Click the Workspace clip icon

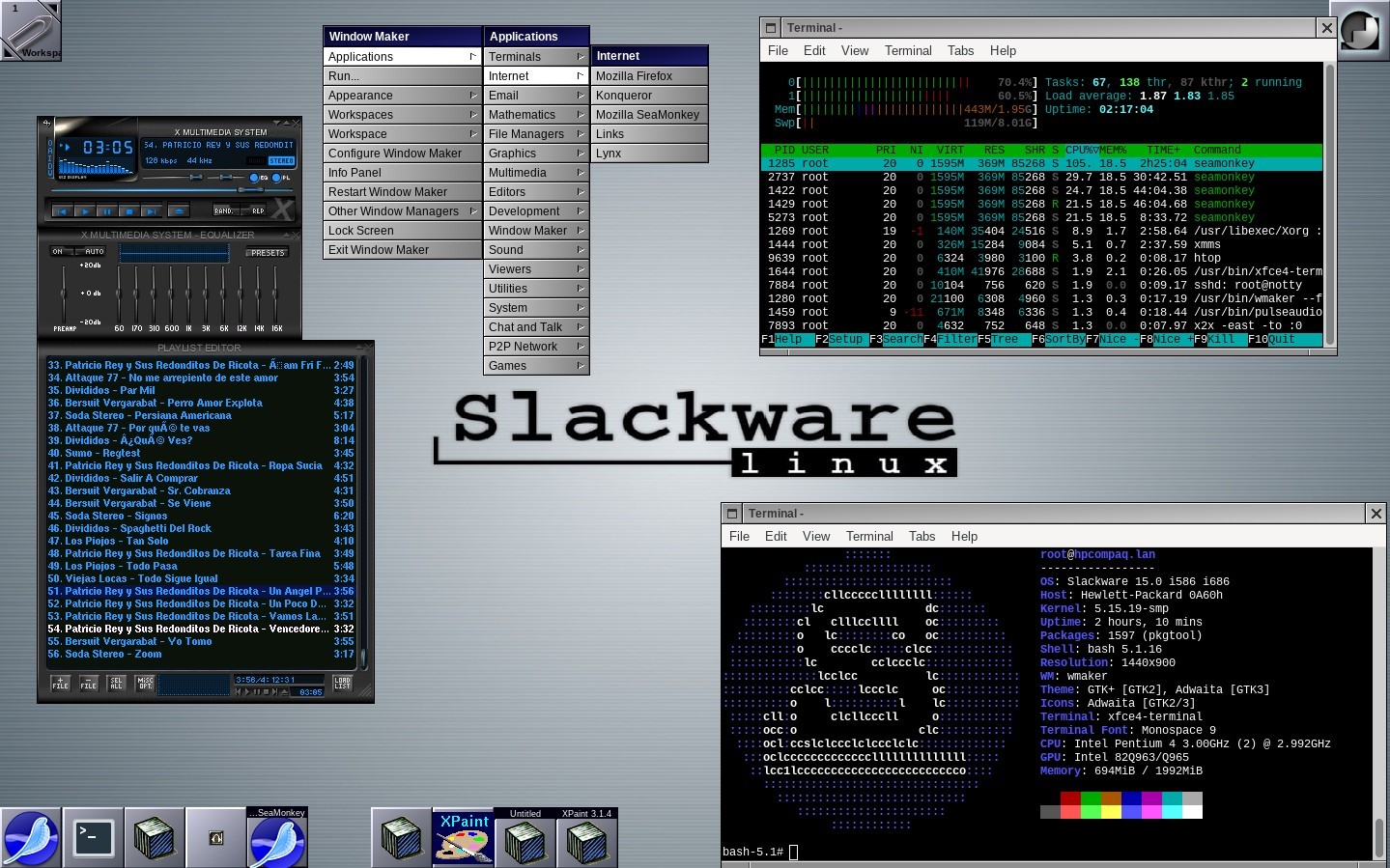point(30,30)
